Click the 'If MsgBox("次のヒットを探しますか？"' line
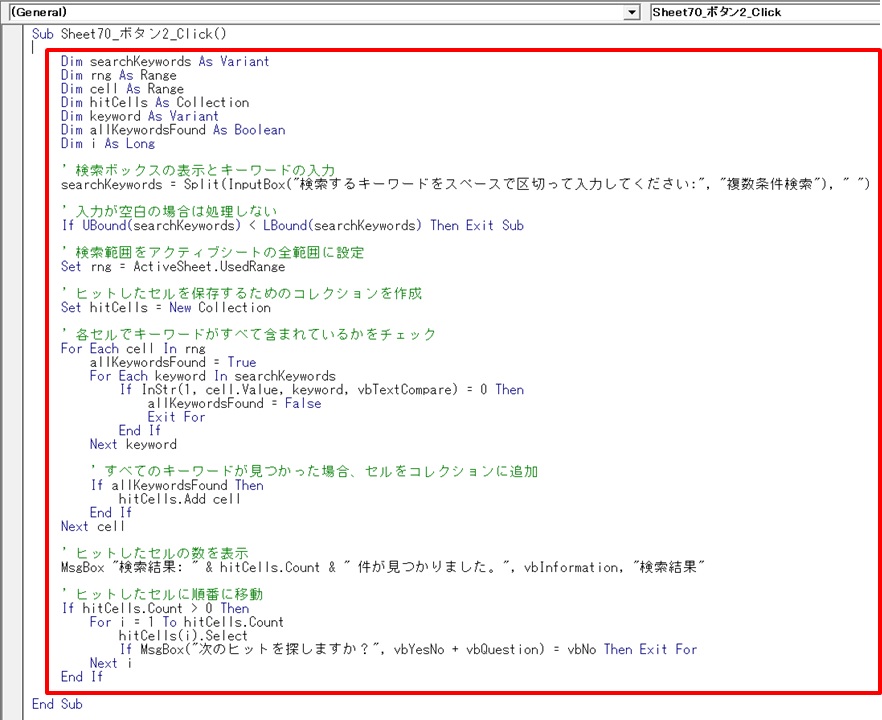 coord(408,649)
